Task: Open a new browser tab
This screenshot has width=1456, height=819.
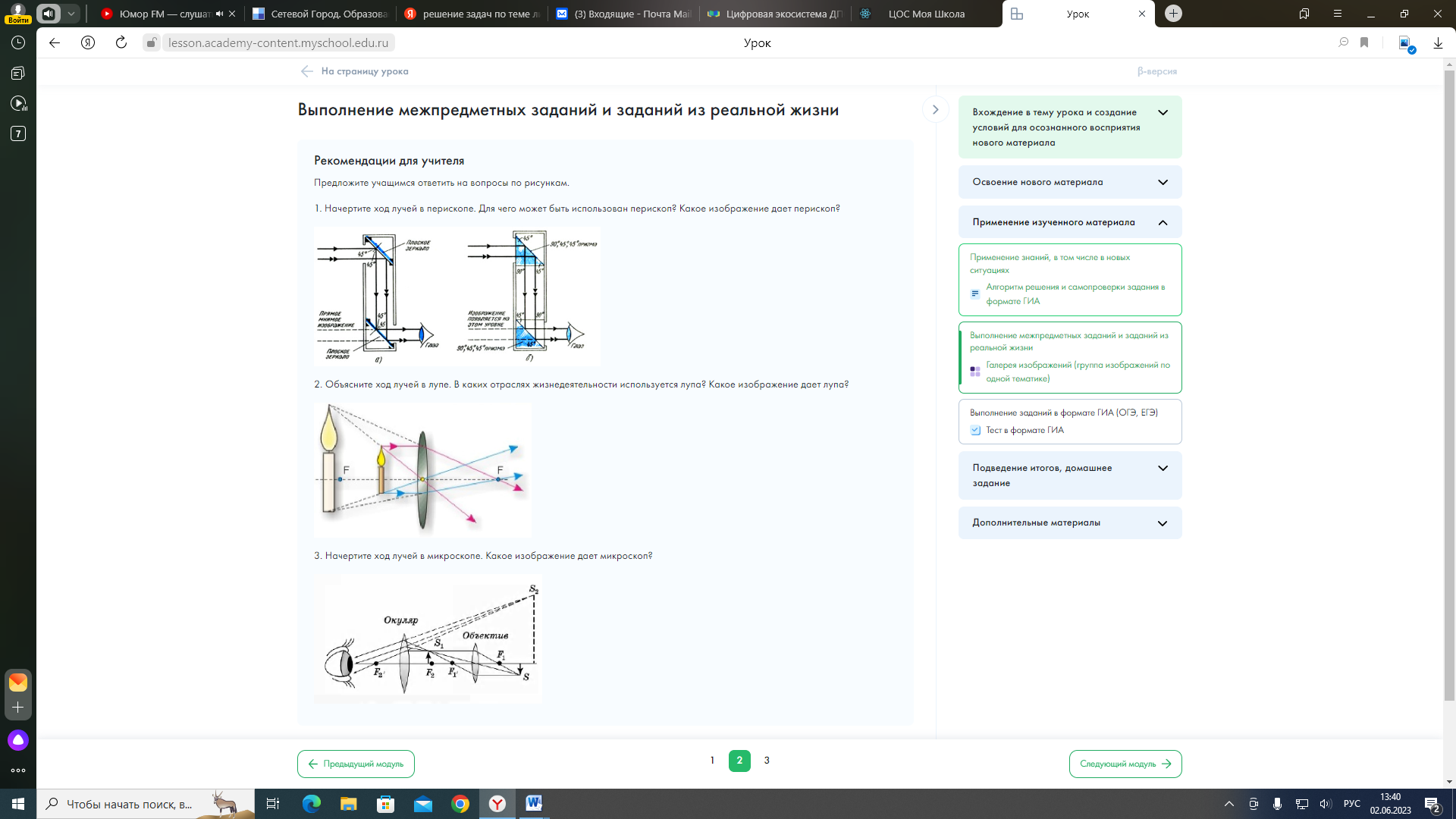Action: click(x=1173, y=14)
